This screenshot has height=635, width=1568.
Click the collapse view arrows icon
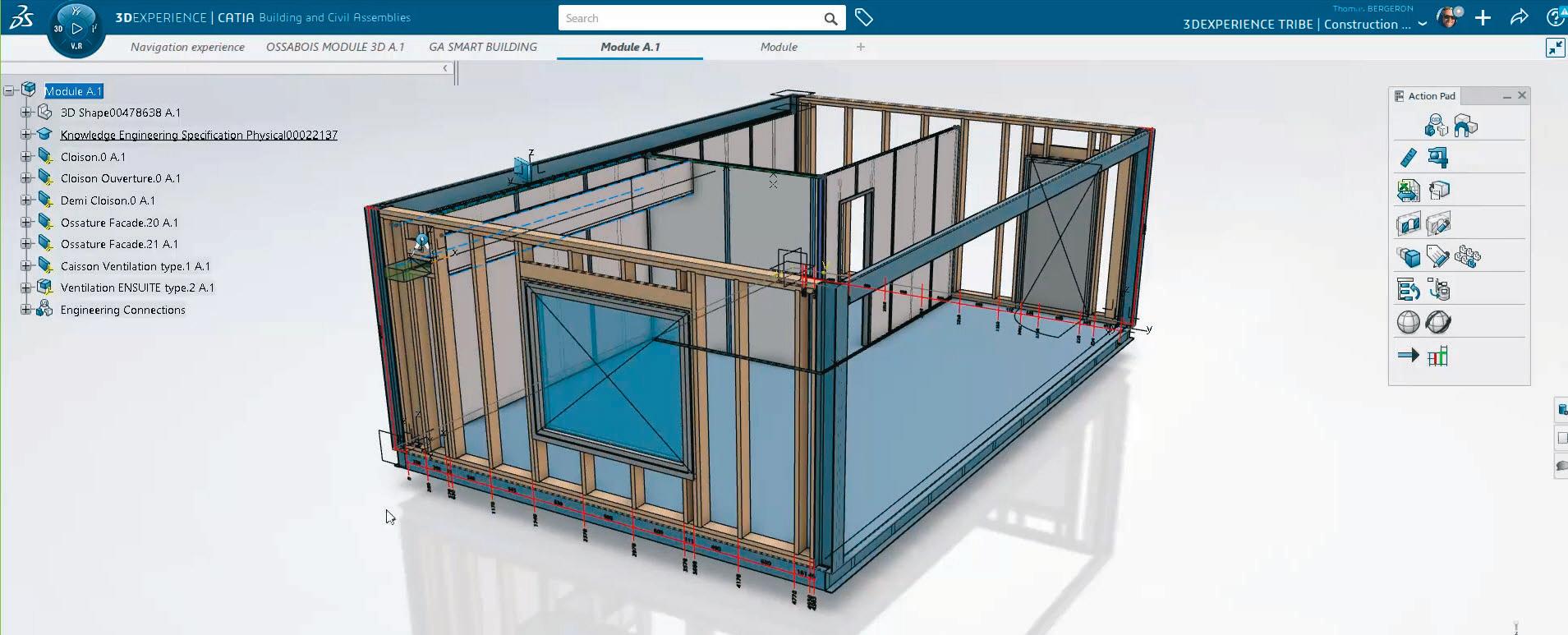(x=1555, y=48)
